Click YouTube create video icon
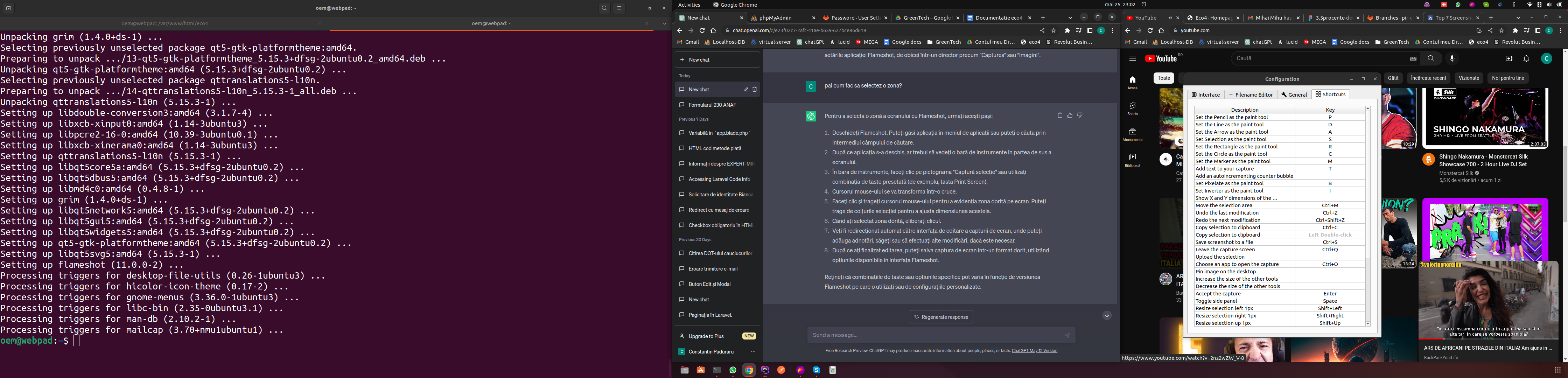1568x378 pixels. (1509, 58)
